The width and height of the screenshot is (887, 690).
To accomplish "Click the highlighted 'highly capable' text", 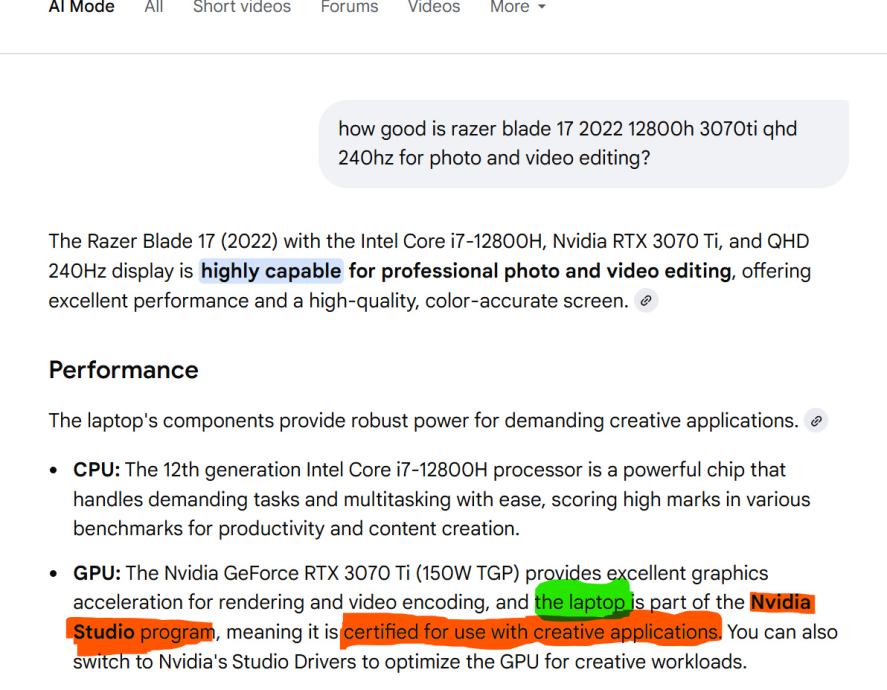I will point(271,271).
